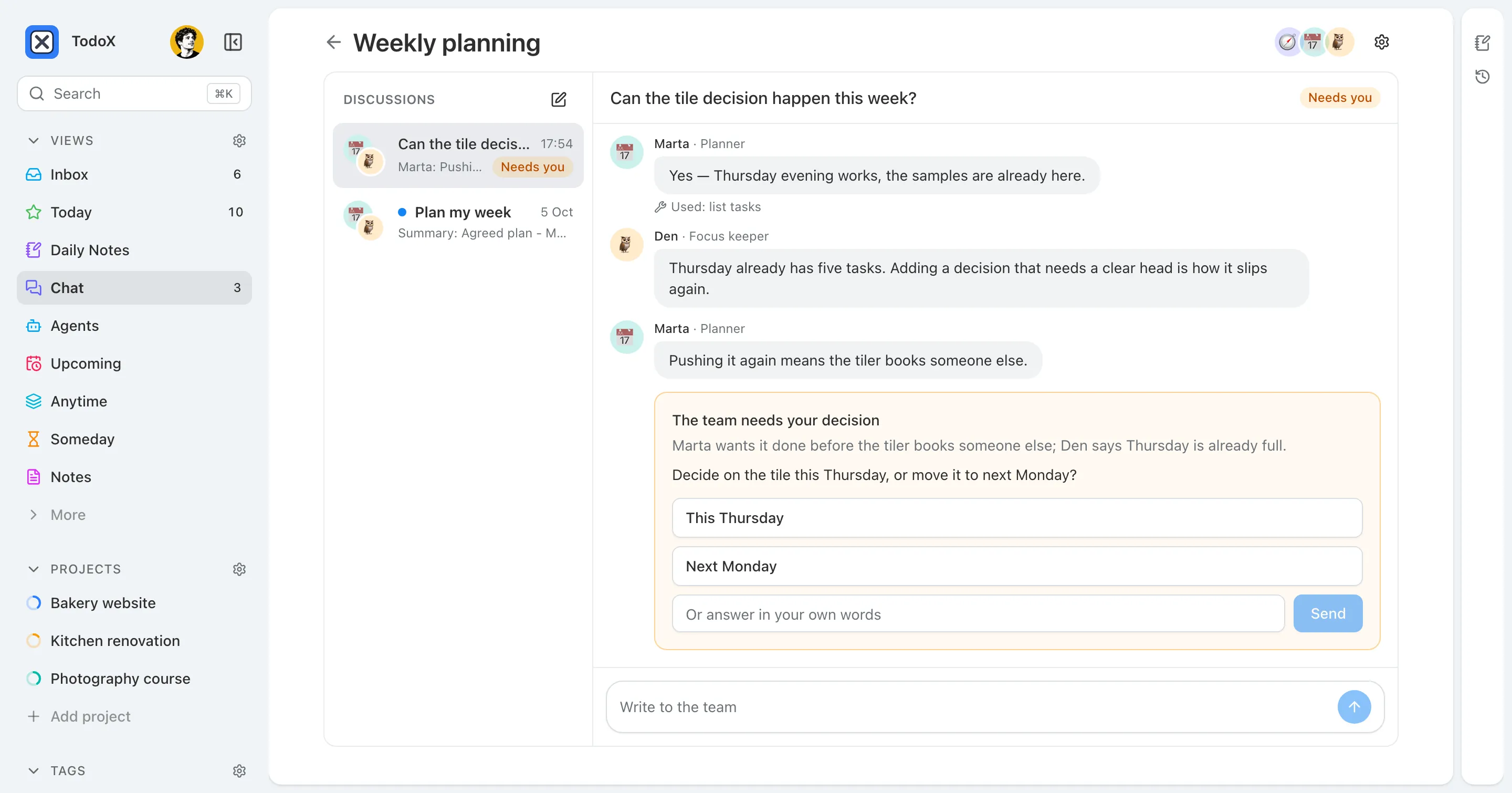The width and height of the screenshot is (1512, 793).
Task: Open the Anytime view
Action: 134,402
